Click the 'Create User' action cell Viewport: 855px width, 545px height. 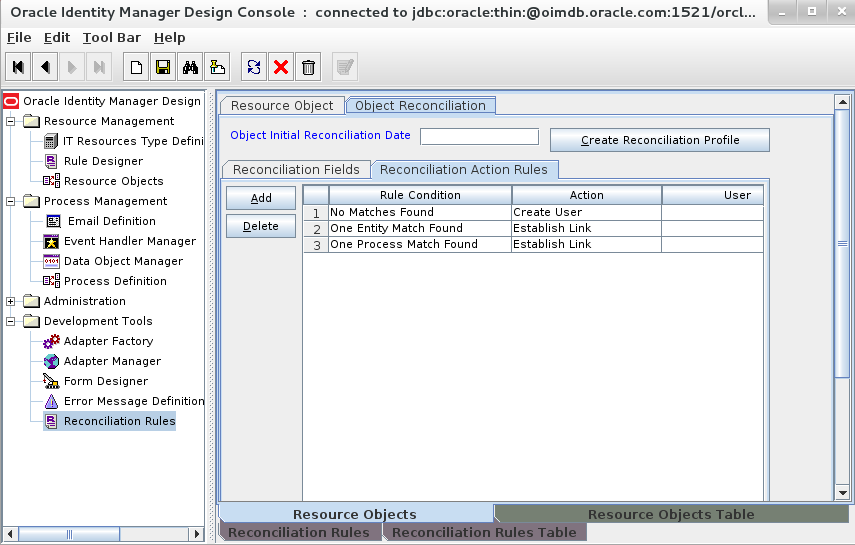pos(586,212)
